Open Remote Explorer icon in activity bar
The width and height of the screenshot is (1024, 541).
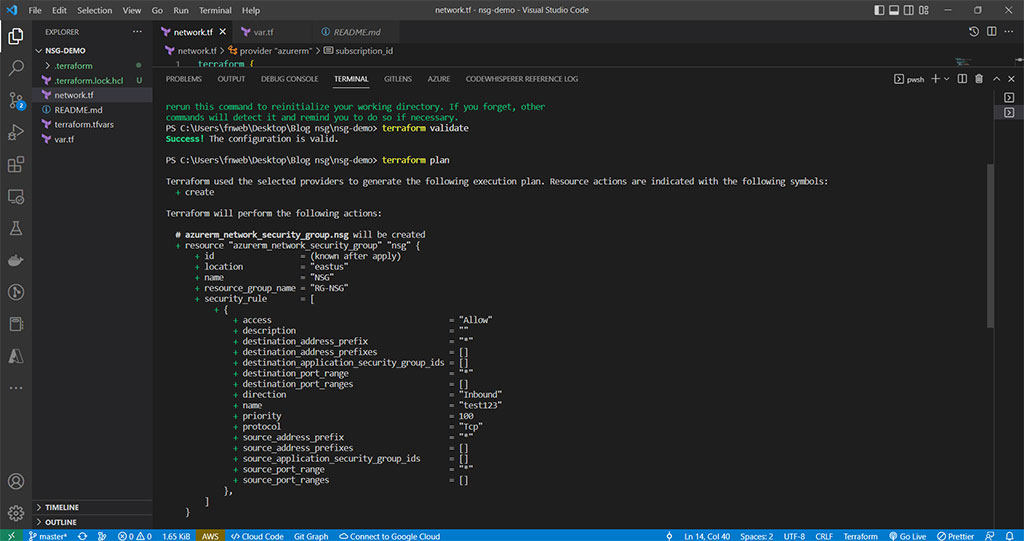(16, 196)
